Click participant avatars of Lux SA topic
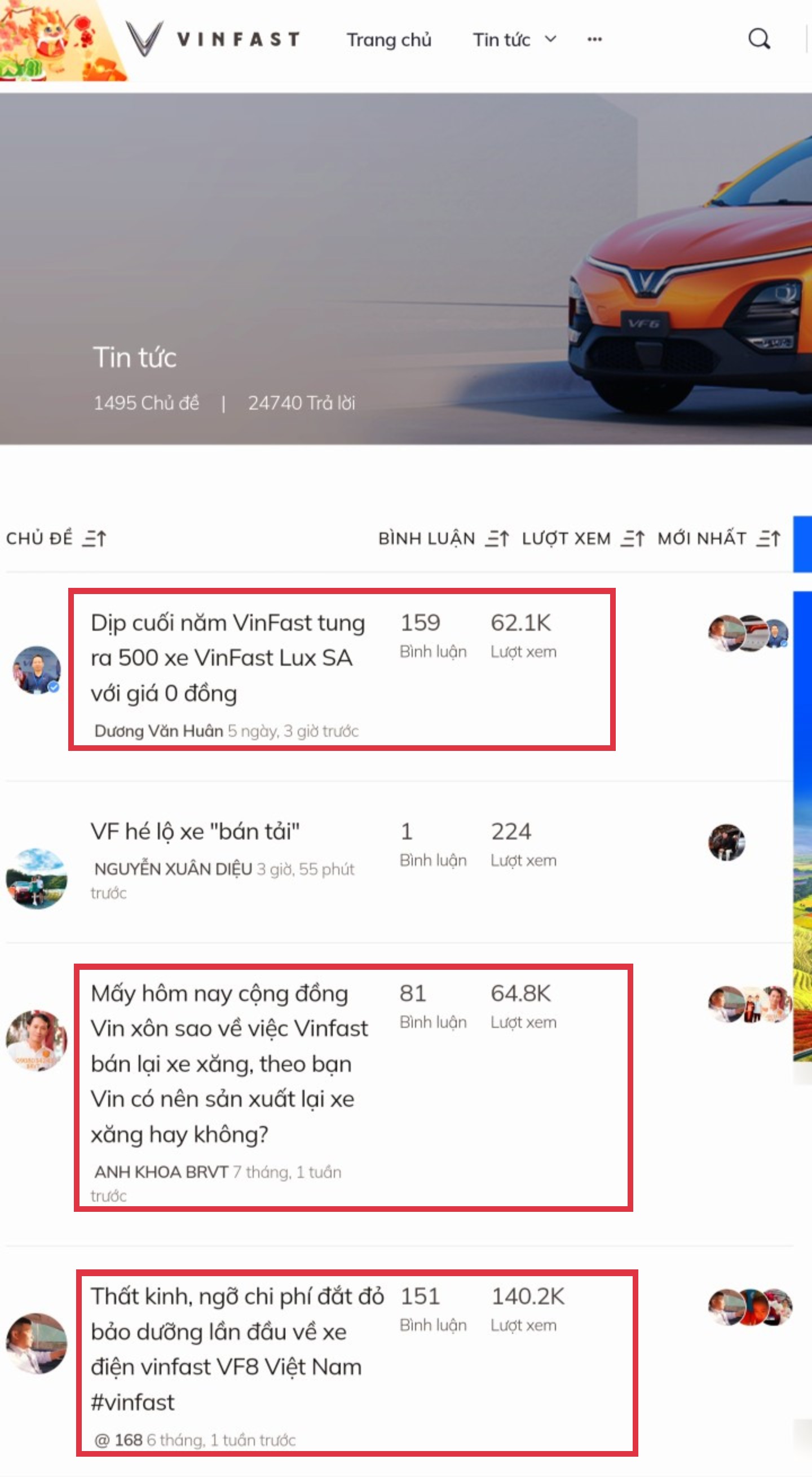The image size is (812, 1477). (x=748, y=634)
